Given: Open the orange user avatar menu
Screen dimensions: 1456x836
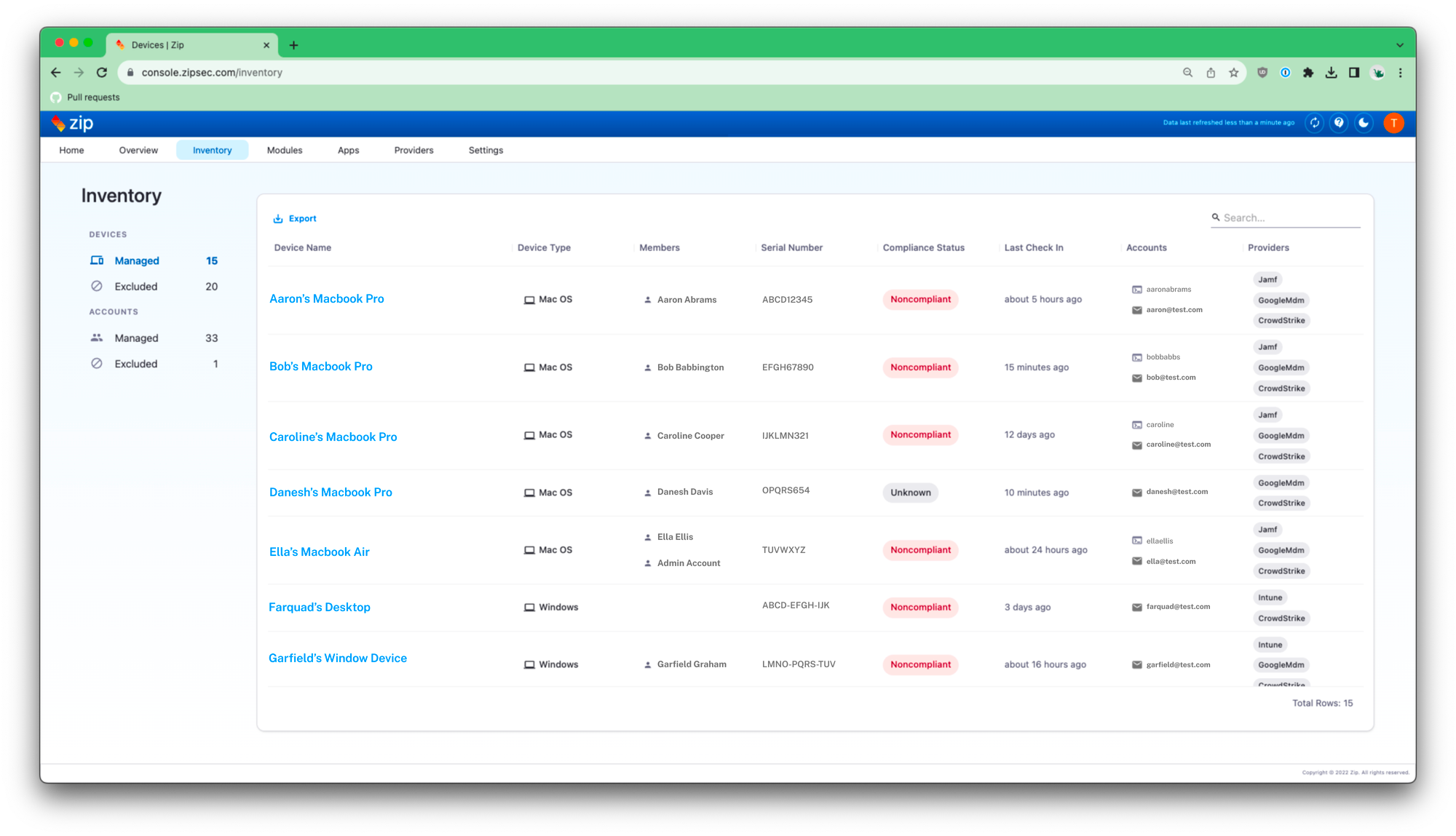Looking at the screenshot, I should click(x=1393, y=123).
